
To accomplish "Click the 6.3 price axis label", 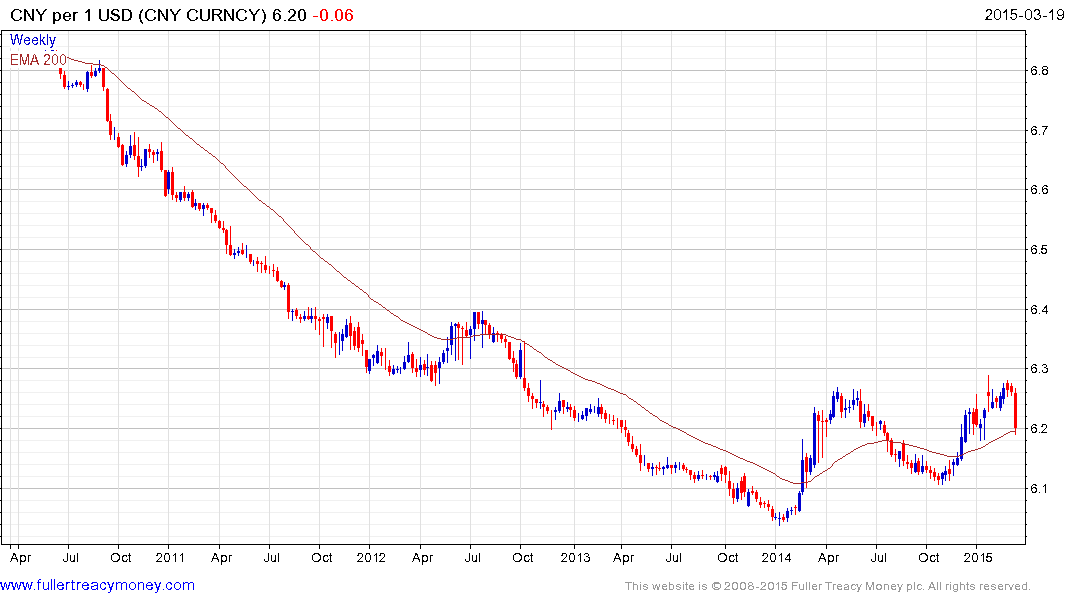I will pyautogui.click(x=1039, y=369).
